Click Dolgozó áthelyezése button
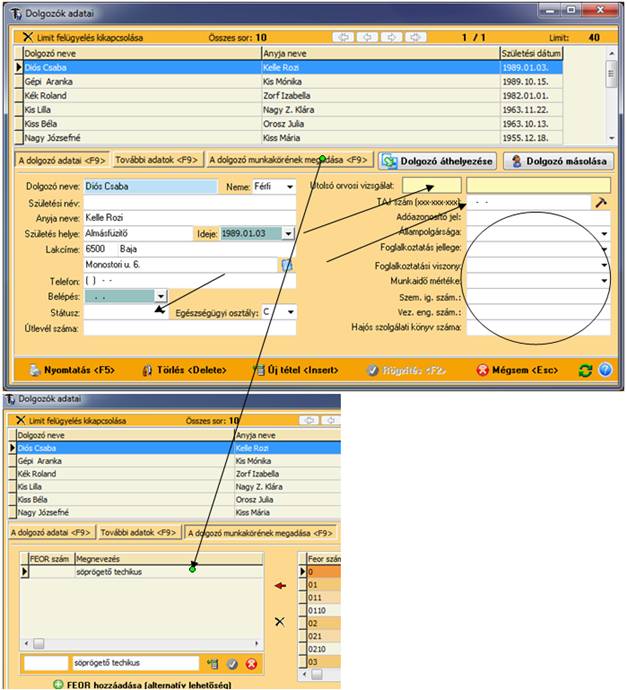627x690 pixels. tap(437, 161)
